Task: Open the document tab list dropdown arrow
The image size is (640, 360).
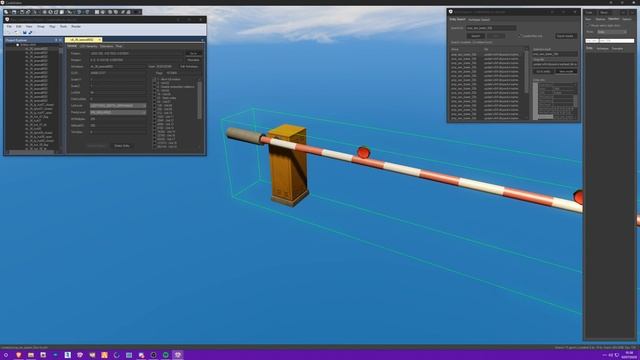Action: click(202, 40)
